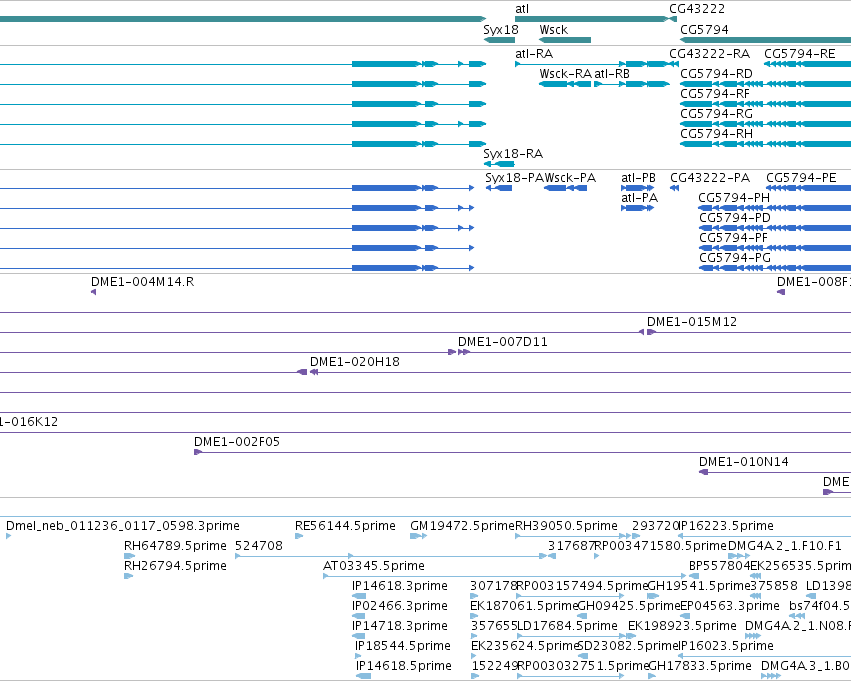
Task: Select EST IP14618.3prime
Action: [x=400, y=587]
